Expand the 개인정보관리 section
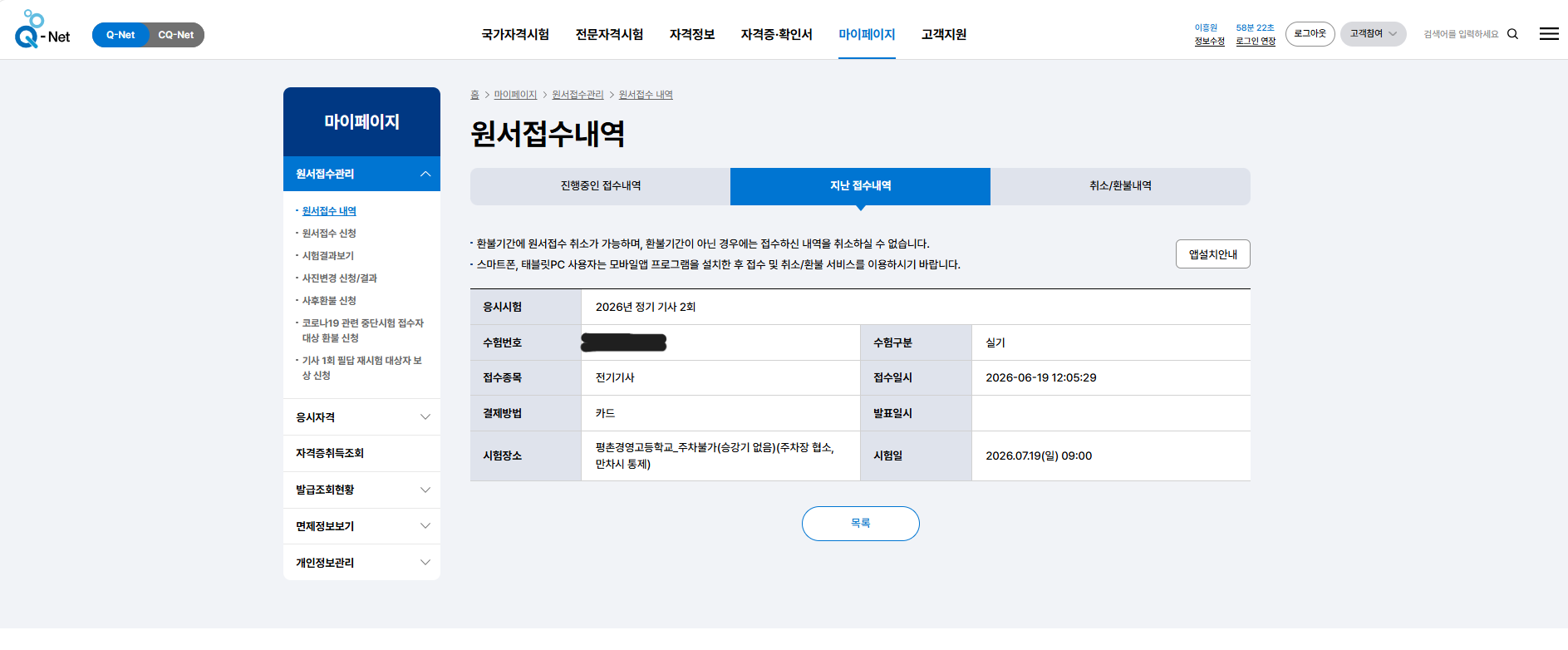Viewport: 1568px width, 650px height. (x=361, y=563)
